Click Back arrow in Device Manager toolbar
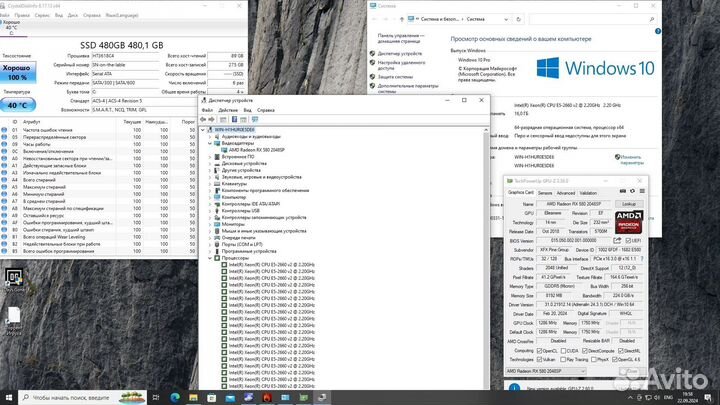The image size is (720, 405). click(x=203, y=119)
